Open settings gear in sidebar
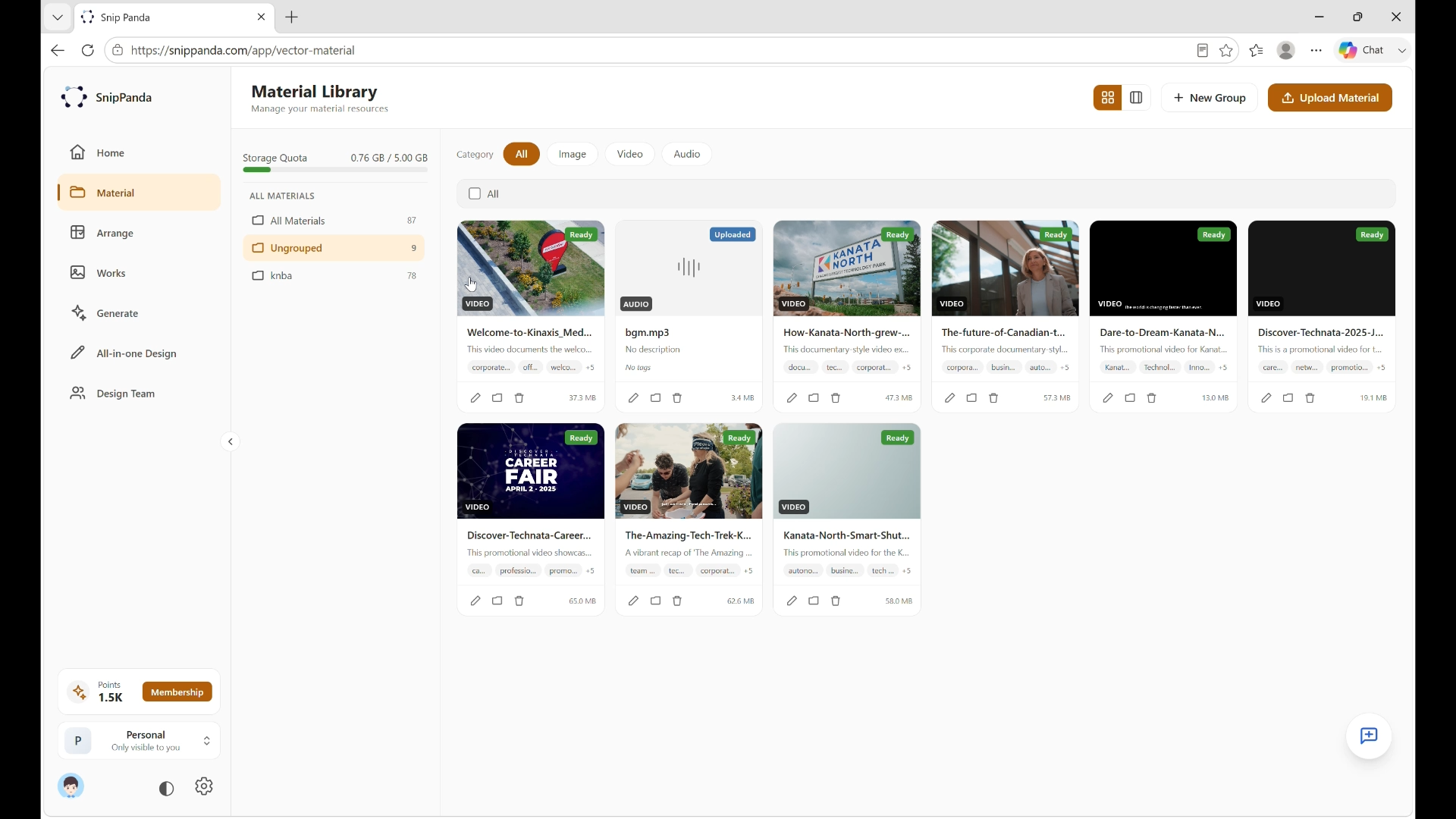This screenshot has width=1456, height=819. 204,787
